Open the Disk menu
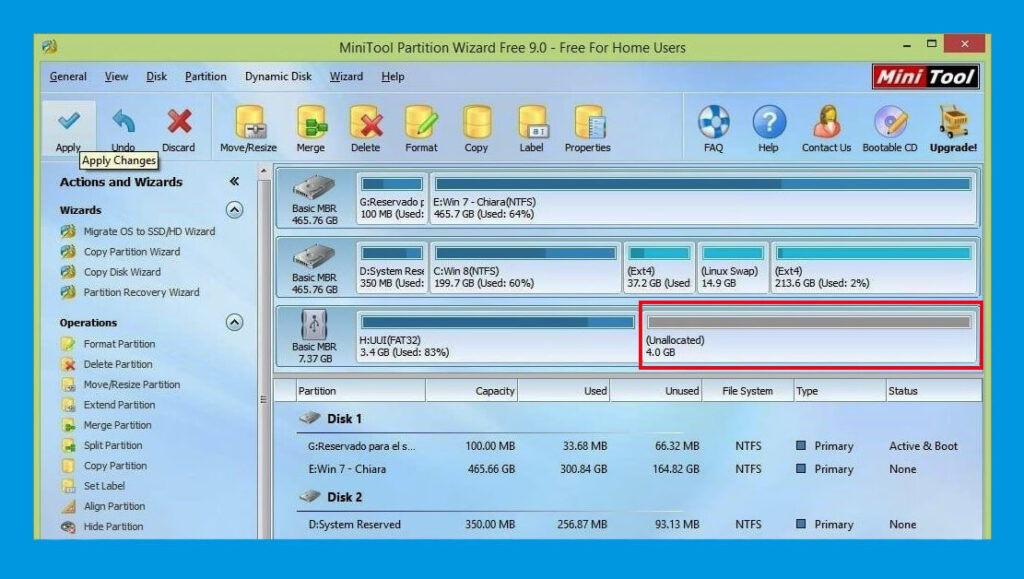Image resolution: width=1024 pixels, height=579 pixels. coord(156,76)
